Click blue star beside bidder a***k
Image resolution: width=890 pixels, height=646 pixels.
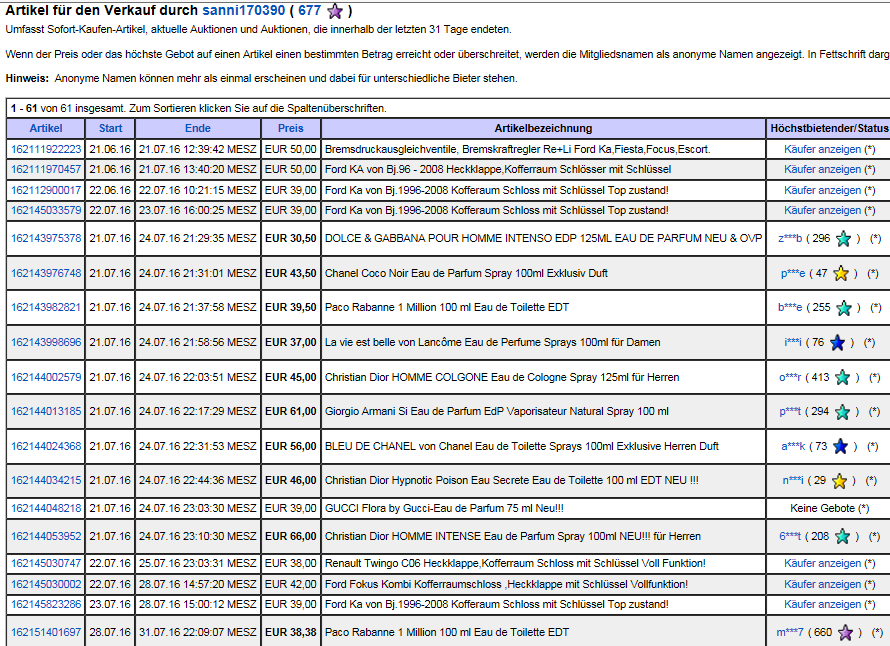[x=840, y=446]
